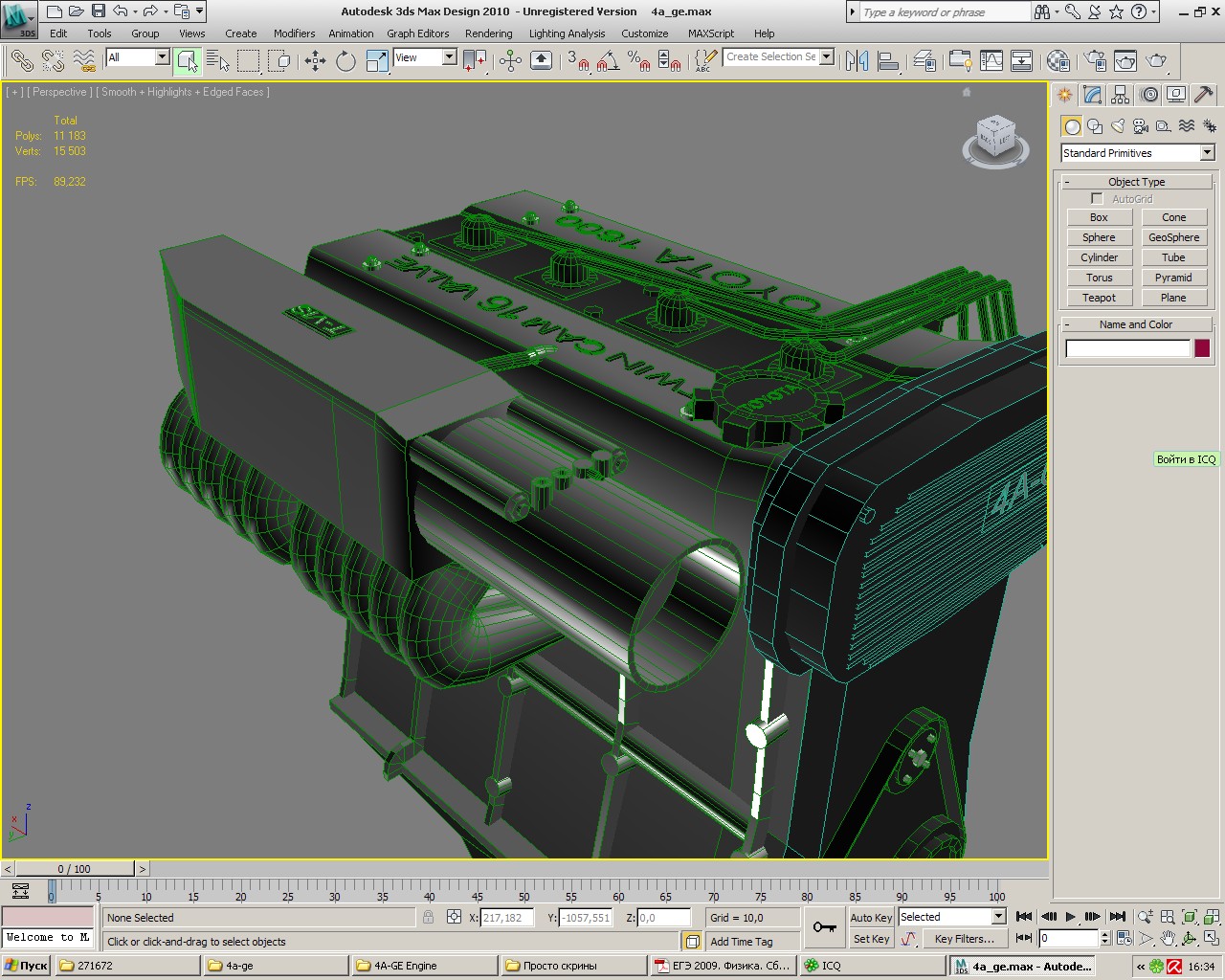Create a Box primitive
The image size is (1225, 980).
(1099, 217)
